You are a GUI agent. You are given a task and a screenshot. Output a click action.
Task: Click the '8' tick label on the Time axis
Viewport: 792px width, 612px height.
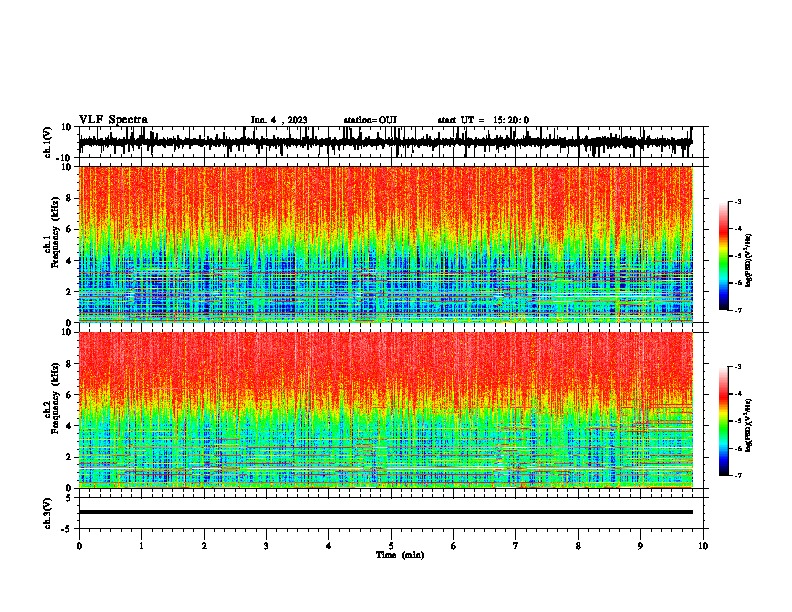578,546
